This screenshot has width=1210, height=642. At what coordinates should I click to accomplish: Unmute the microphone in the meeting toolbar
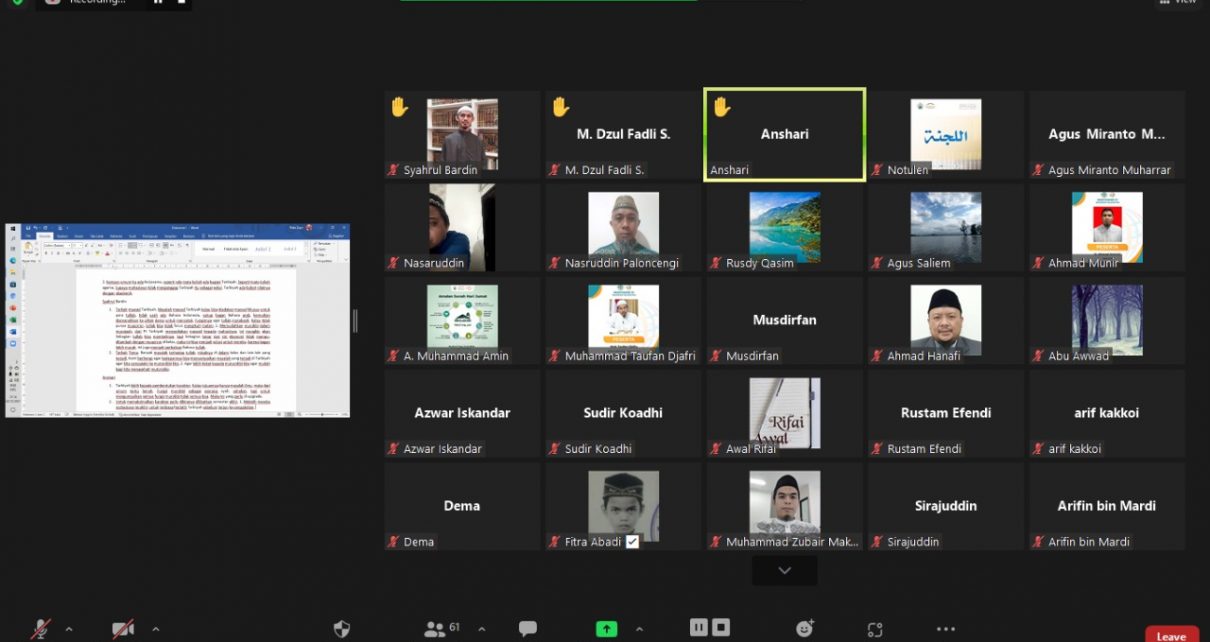pos(41,629)
